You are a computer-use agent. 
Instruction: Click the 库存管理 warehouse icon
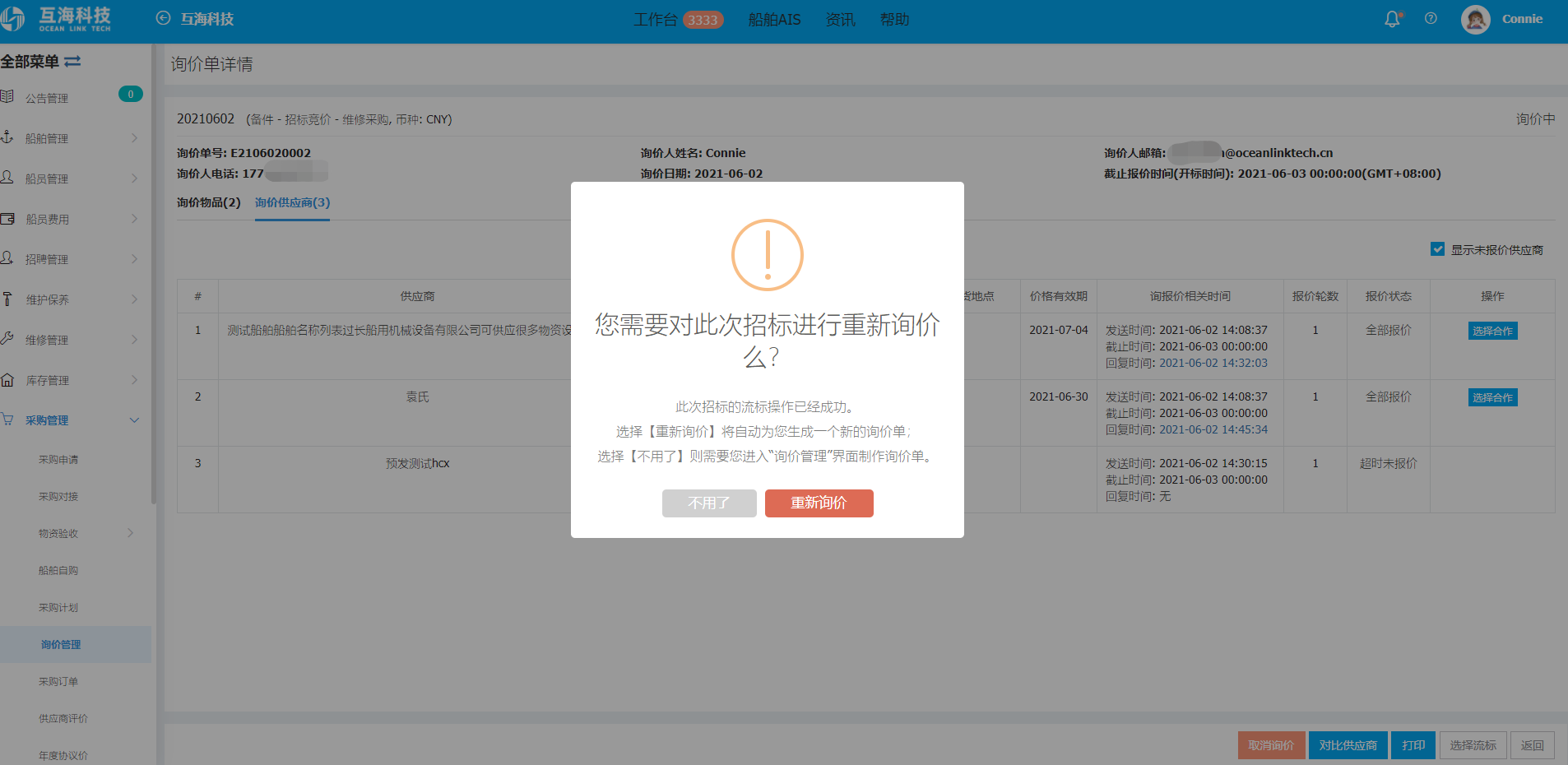tap(7, 380)
